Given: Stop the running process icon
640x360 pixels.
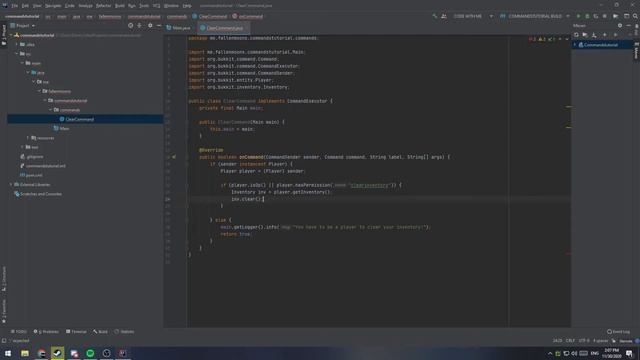Looking at the screenshot, I should coord(604,16).
